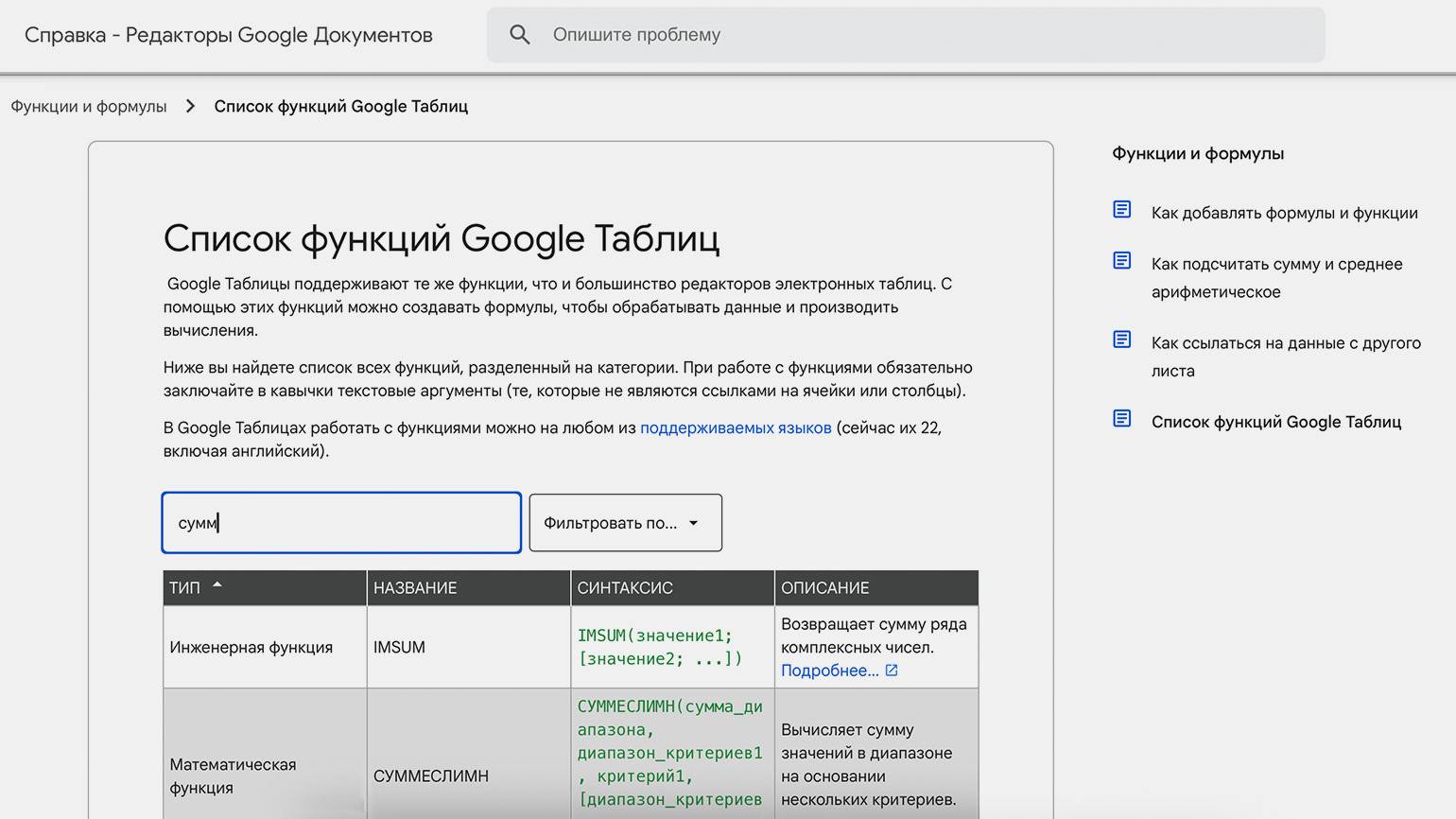Click СУММЕСЛИМН syntax text

pyautogui.click(x=670, y=754)
